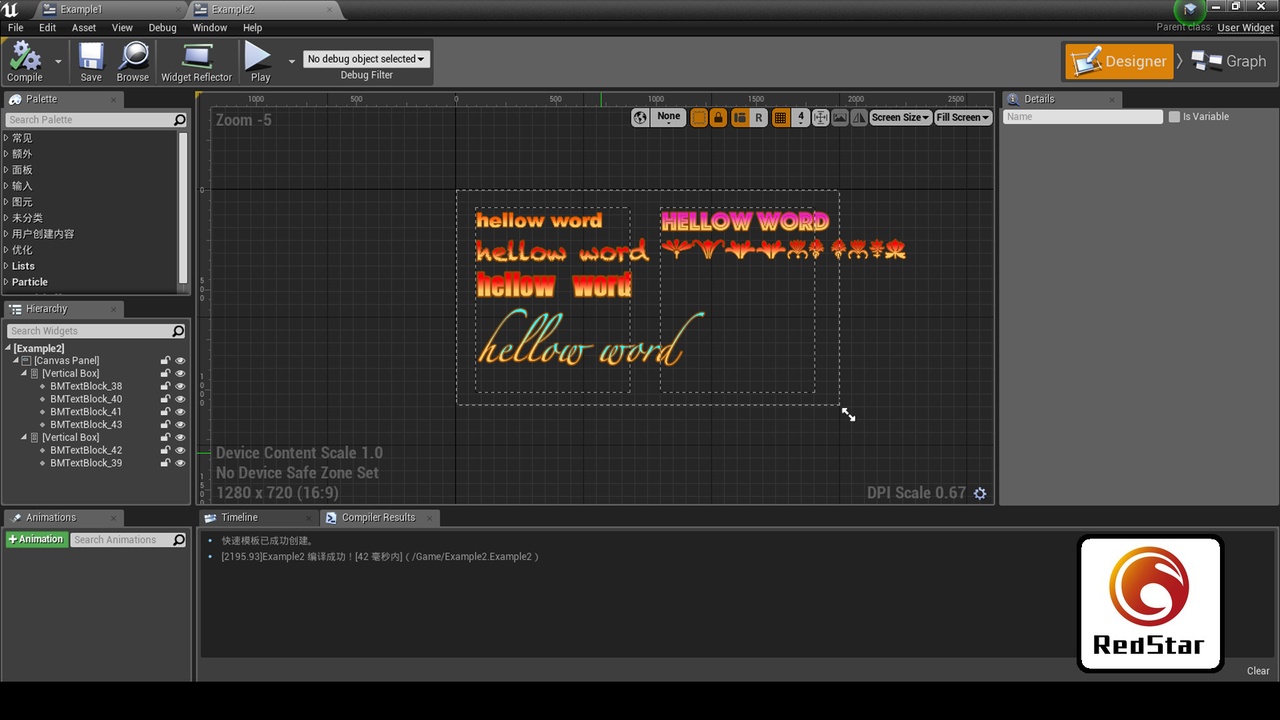This screenshot has height=720, width=1280.
Task: Open Compile options dropdown arrow
Action: click(58, 61)
